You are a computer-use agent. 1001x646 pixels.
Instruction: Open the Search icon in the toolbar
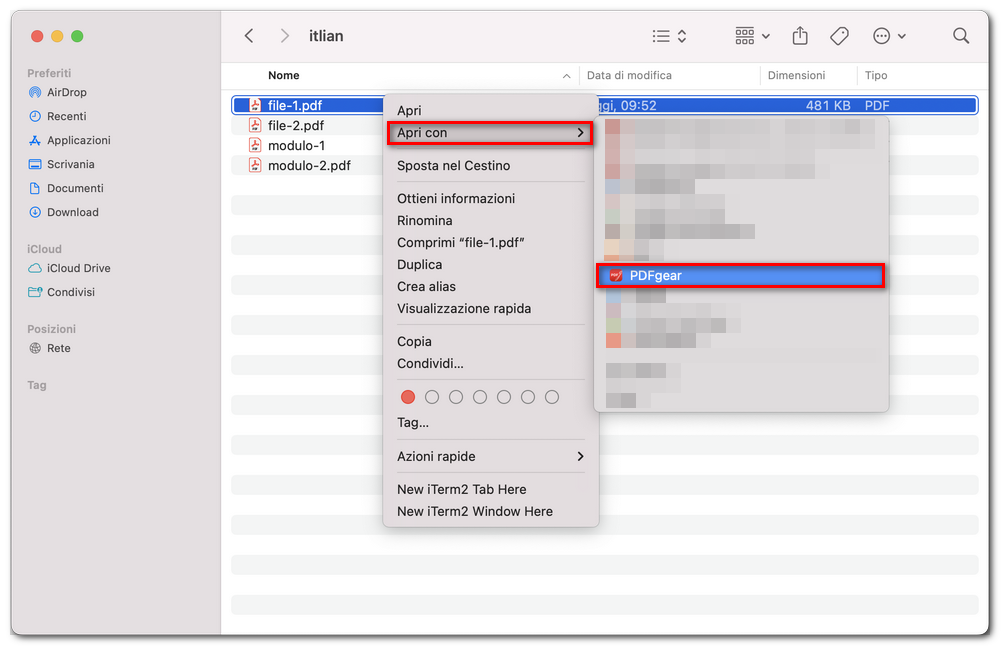click(960, 35)
